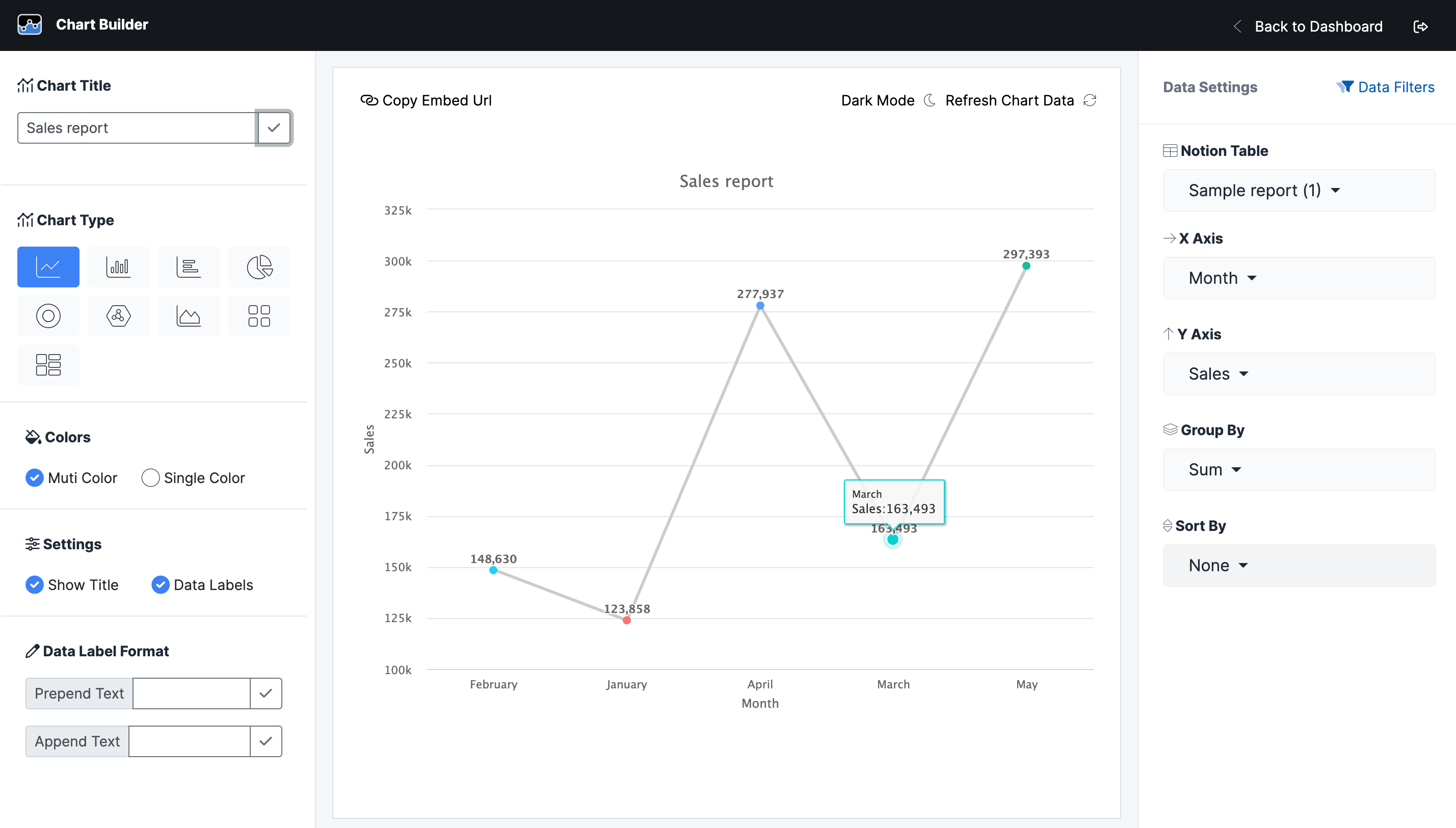1456x828 pixels.
Task: Disable Data Labels checkbox
Action: tap(160, 584)
